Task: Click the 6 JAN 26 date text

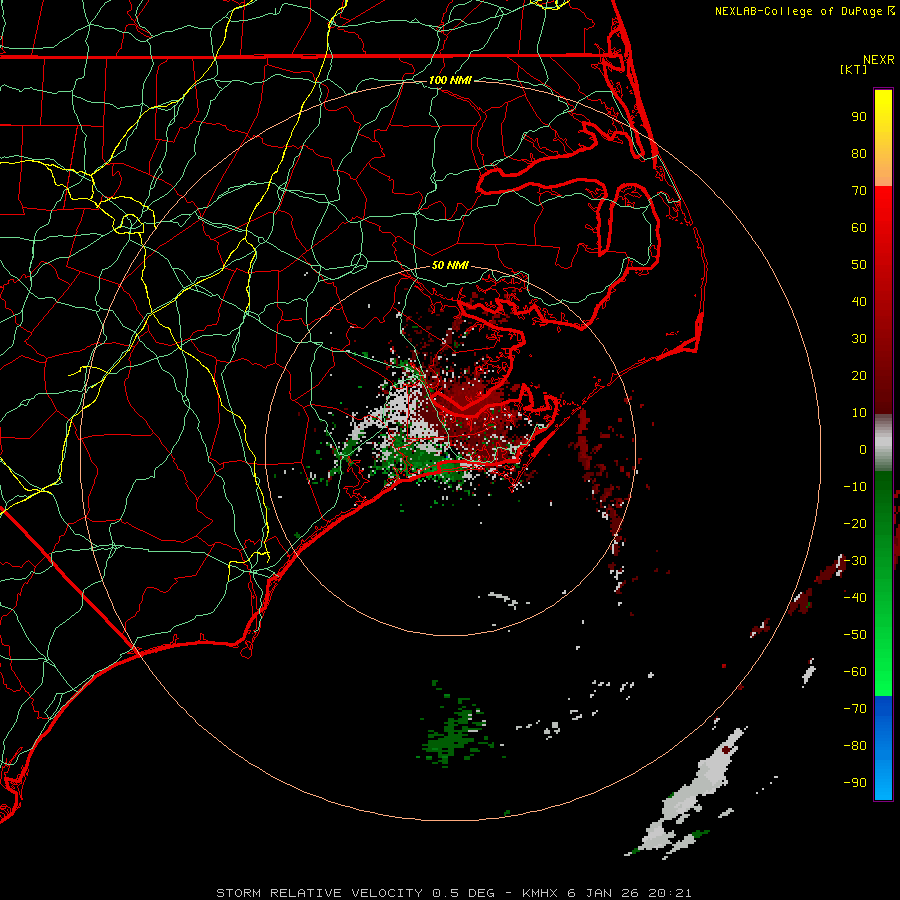Action: pyautogui.click(x=603, y=893)
